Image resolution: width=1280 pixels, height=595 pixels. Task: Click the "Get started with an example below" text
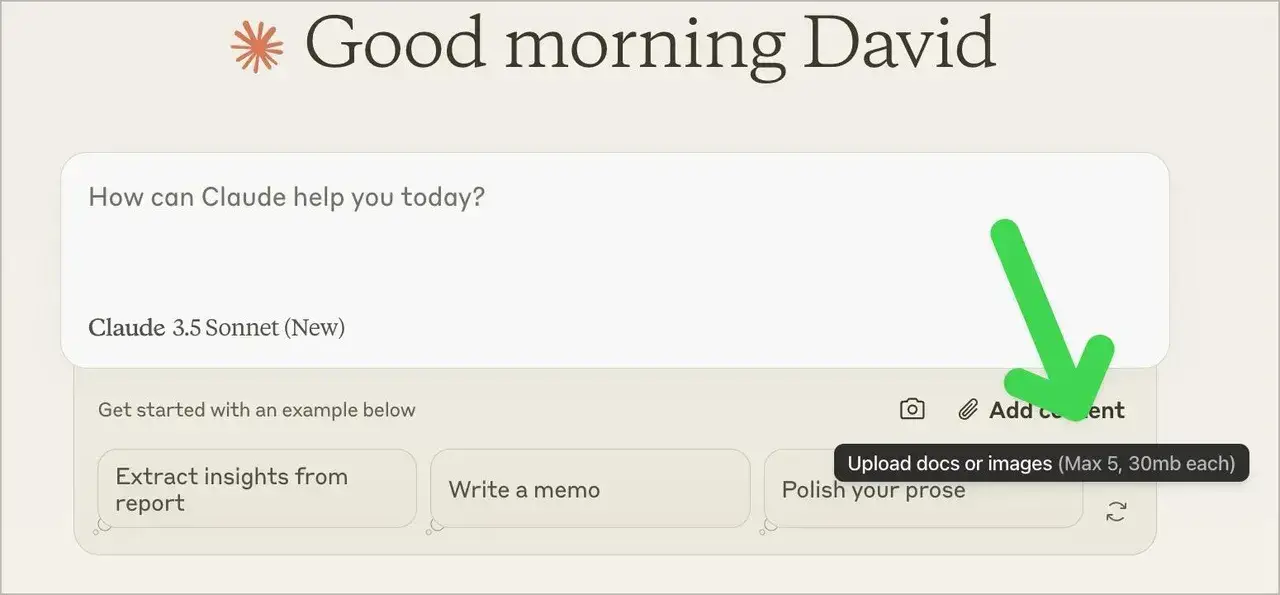click(x=256, y=410)
